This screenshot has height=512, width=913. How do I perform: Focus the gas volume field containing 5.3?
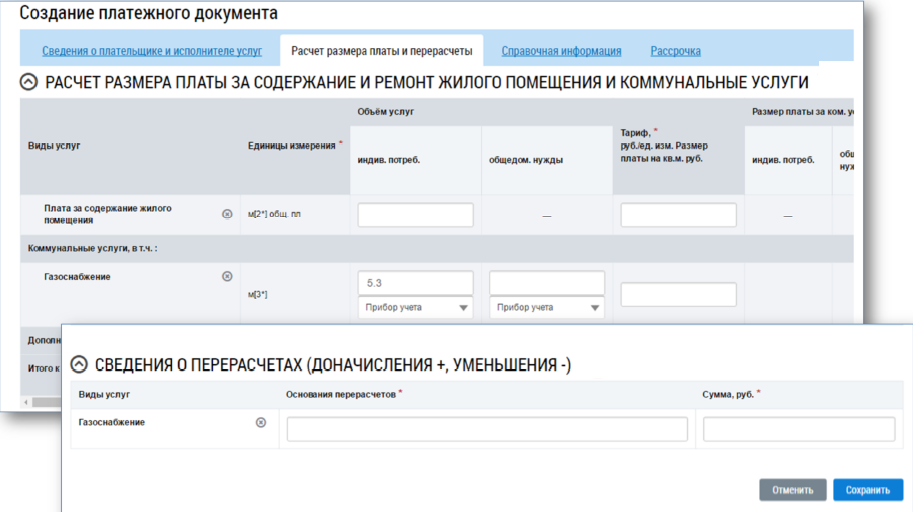tap(415, 283)
